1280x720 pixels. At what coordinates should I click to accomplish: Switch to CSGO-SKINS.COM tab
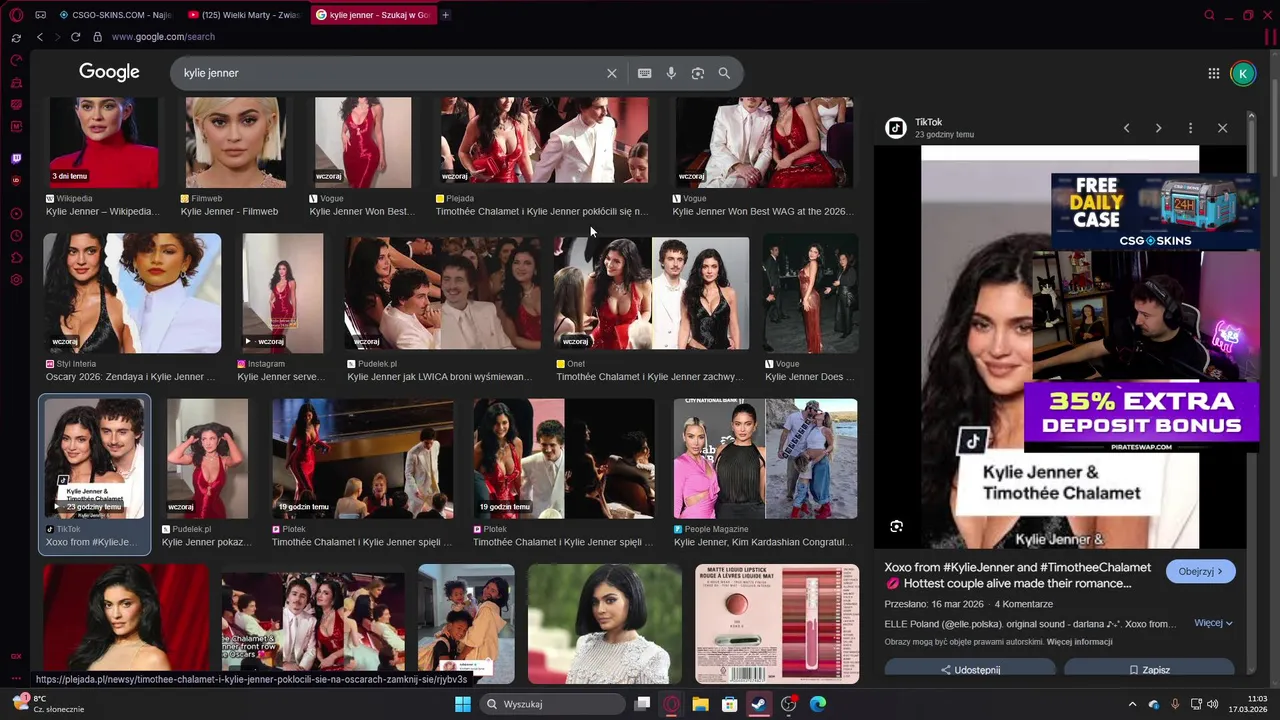[115, 15]
